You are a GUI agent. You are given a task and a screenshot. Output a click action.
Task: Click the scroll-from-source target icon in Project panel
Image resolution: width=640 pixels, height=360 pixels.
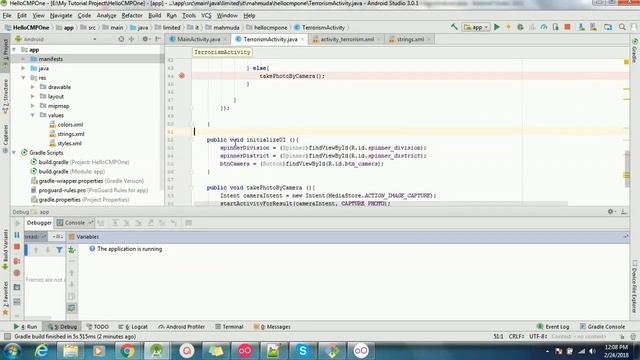[121, 39]
